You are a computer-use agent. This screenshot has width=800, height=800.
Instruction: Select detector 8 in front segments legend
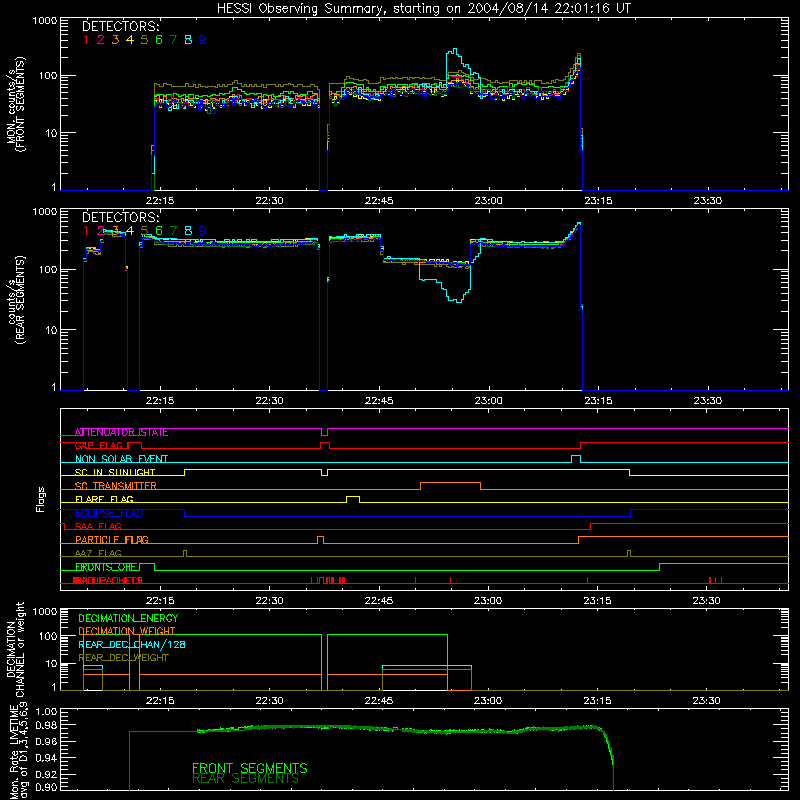(188, 40)
